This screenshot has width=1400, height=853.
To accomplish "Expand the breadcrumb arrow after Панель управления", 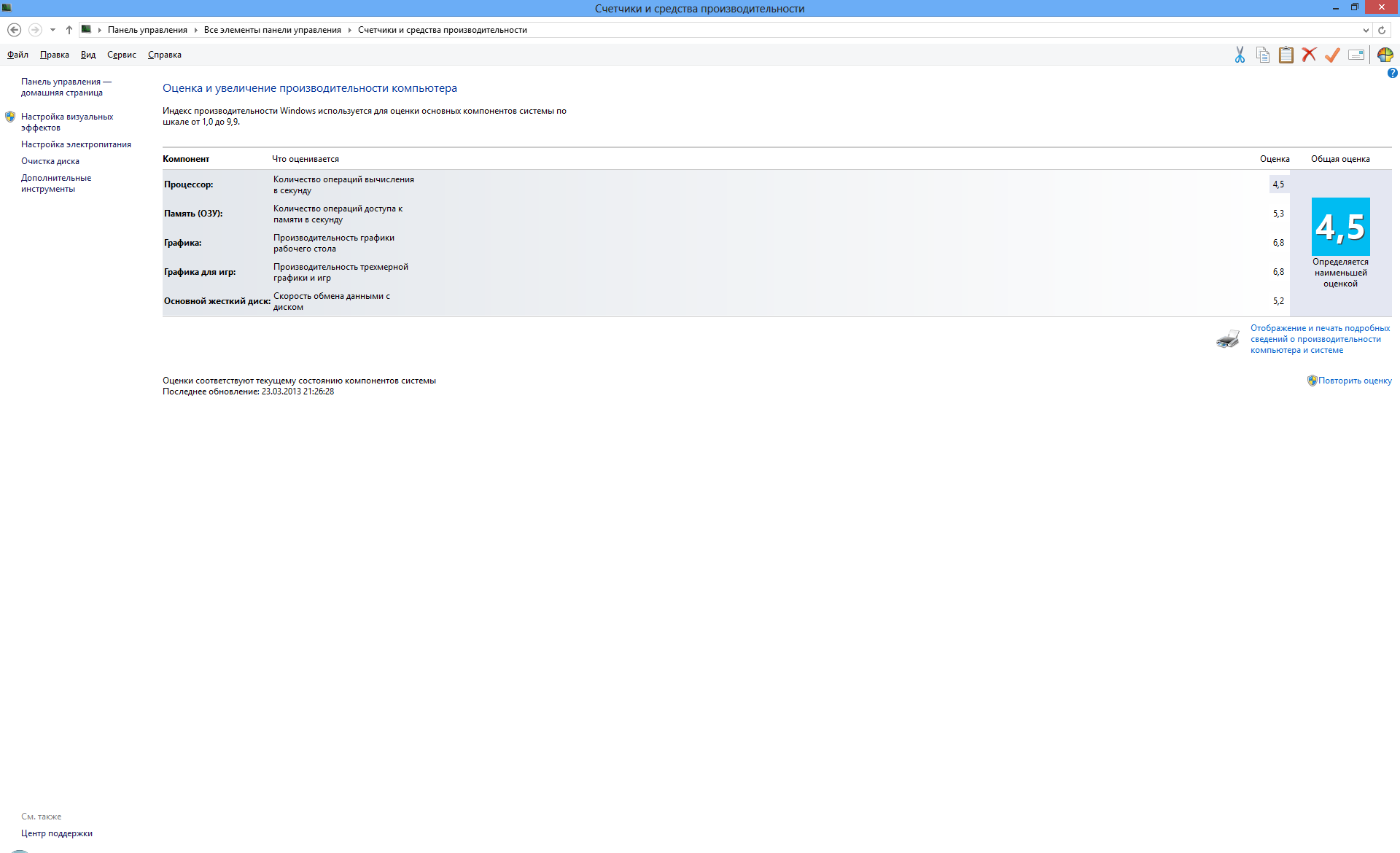I will click(x=195, y=30).
